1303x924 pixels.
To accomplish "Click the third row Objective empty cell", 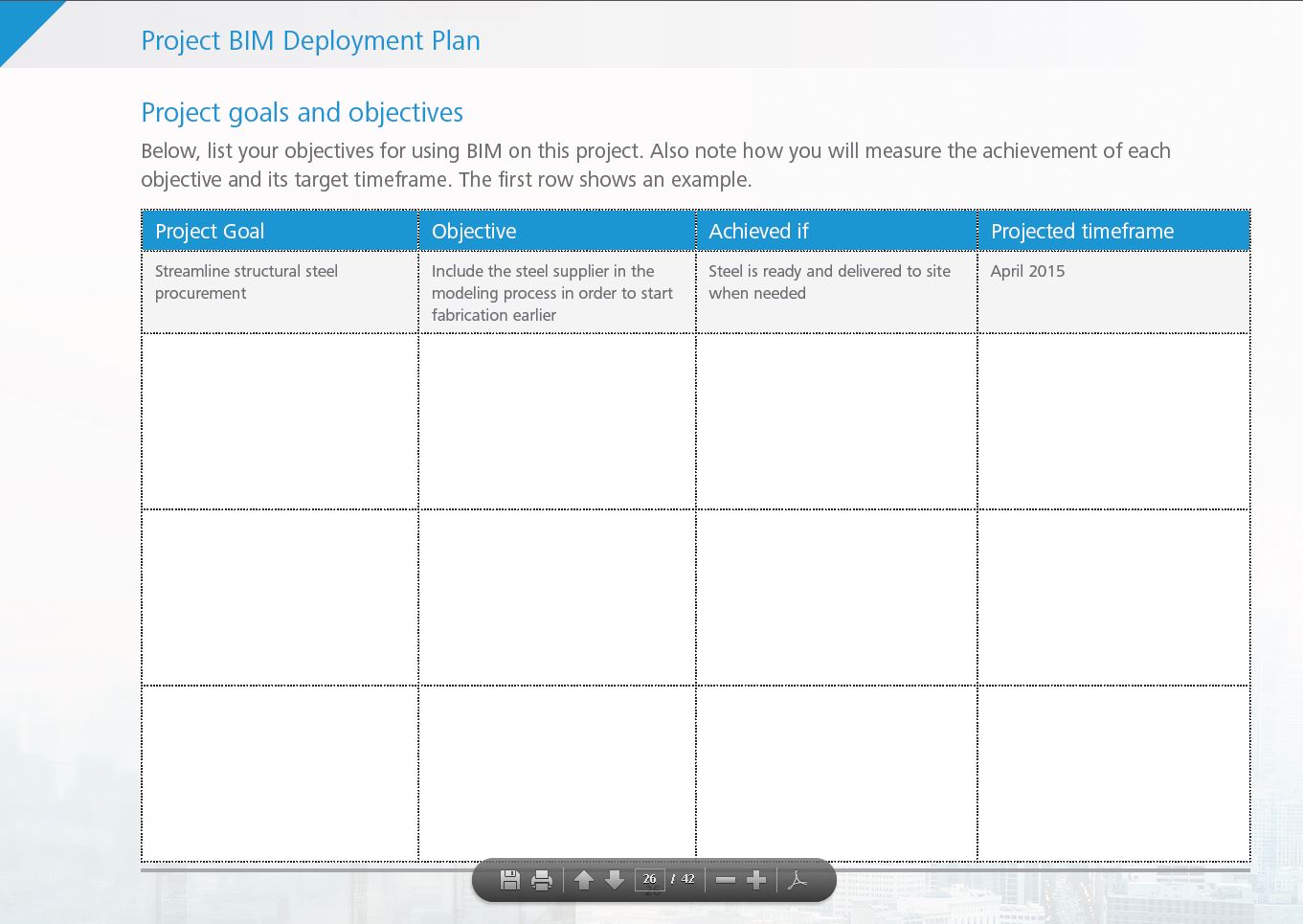I will click(x=557, y=597).
